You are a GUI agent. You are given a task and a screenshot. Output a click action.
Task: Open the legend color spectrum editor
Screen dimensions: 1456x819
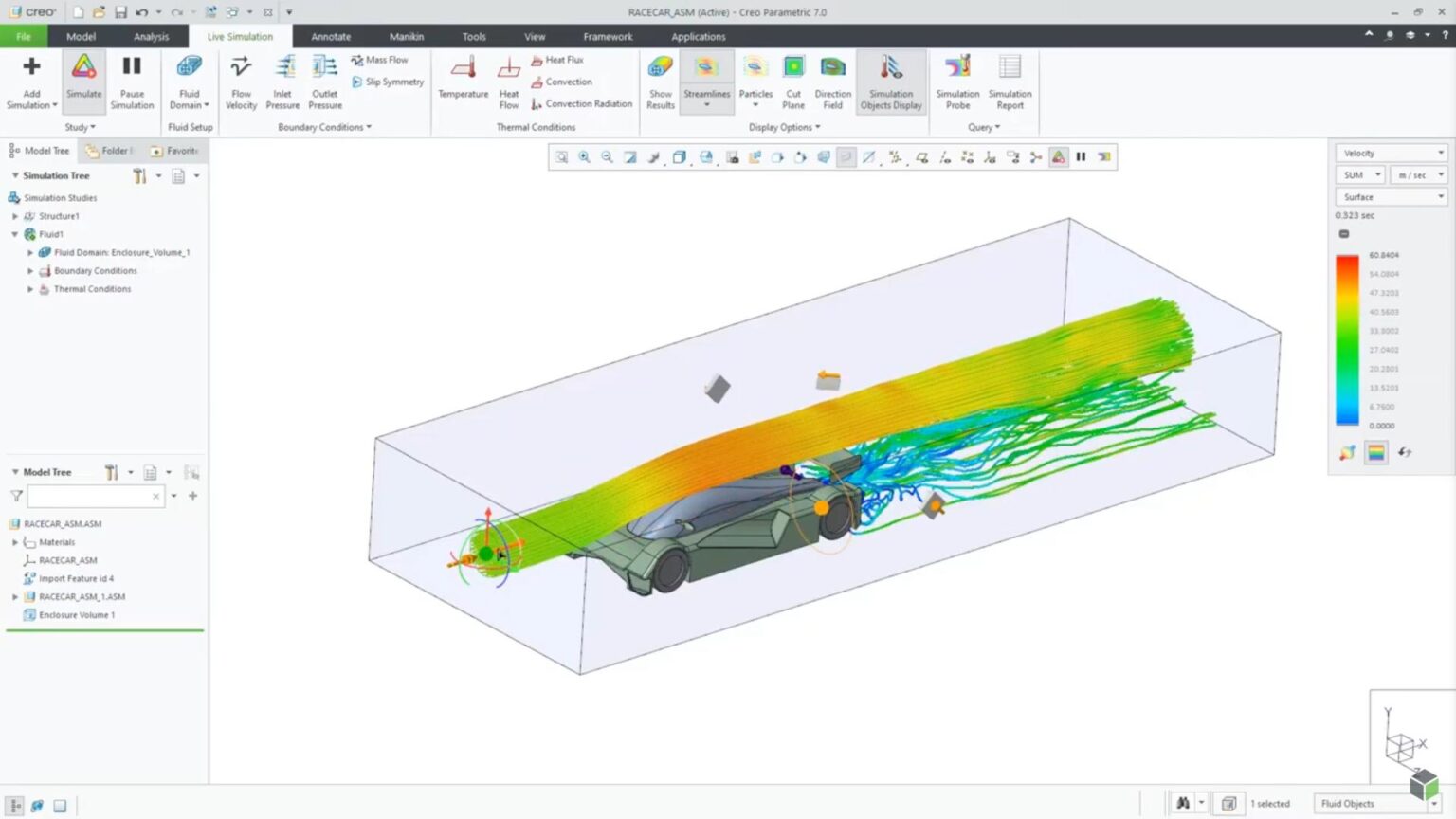[x=1376, y=453]
